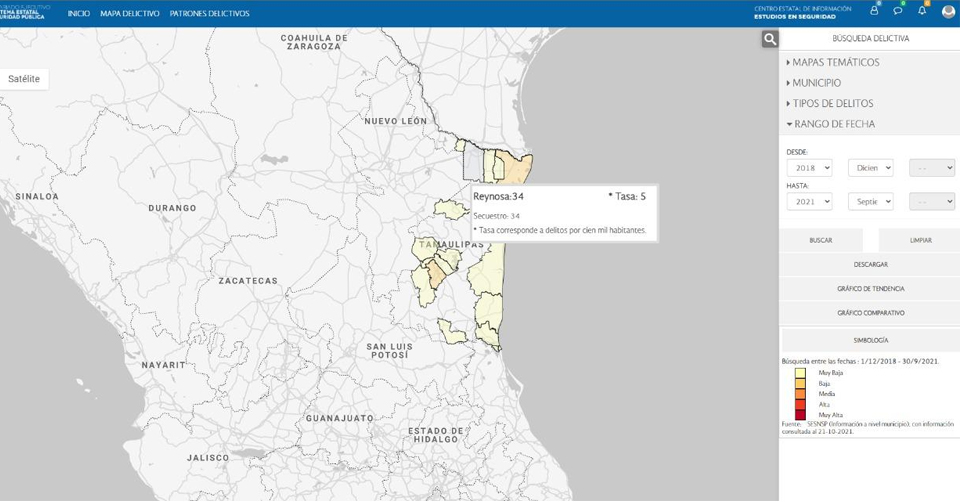Open the Hasta month dropdown showing Septiembre
960x502 pixels.
tap(870, 202)
